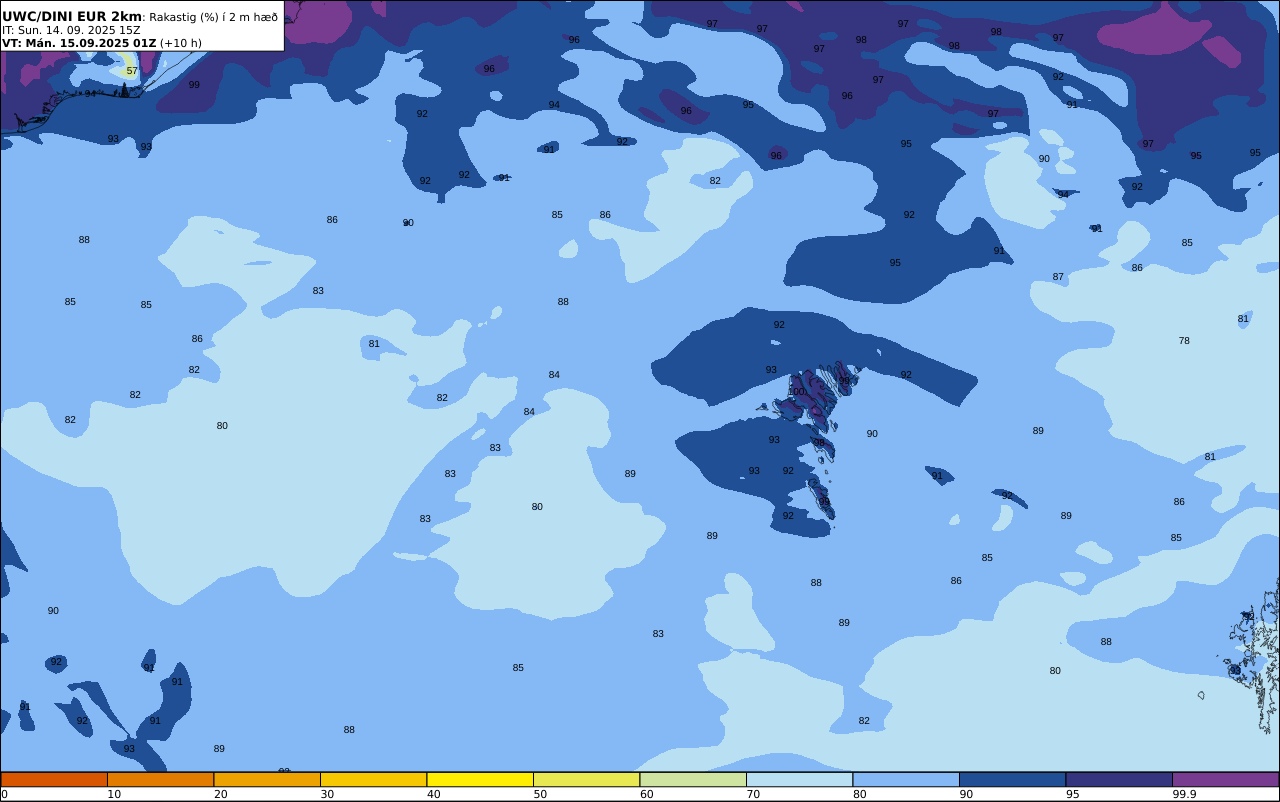Click the '10' legend tick label
The width and height of the screenshot is (1280, 802).
pos(114,794)
